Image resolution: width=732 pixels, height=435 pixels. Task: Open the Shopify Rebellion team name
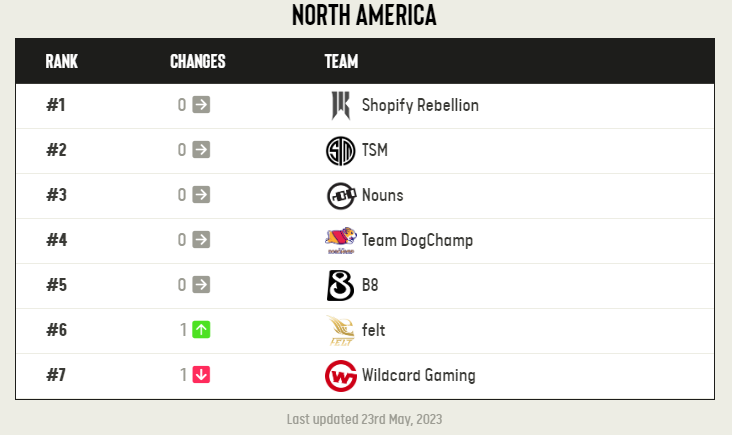point(420,105)
